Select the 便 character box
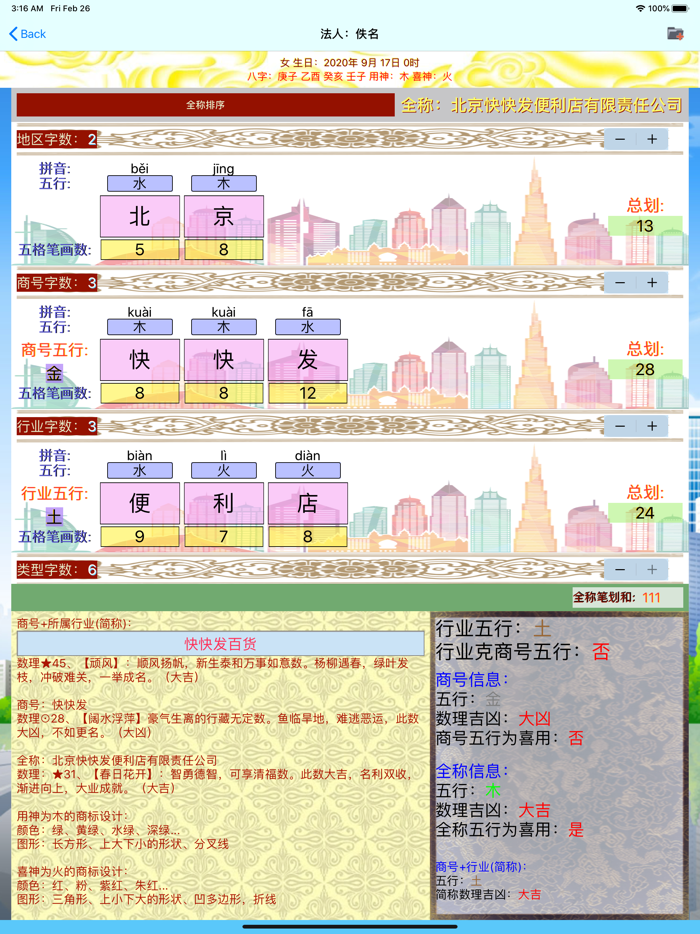 point(140,503)
